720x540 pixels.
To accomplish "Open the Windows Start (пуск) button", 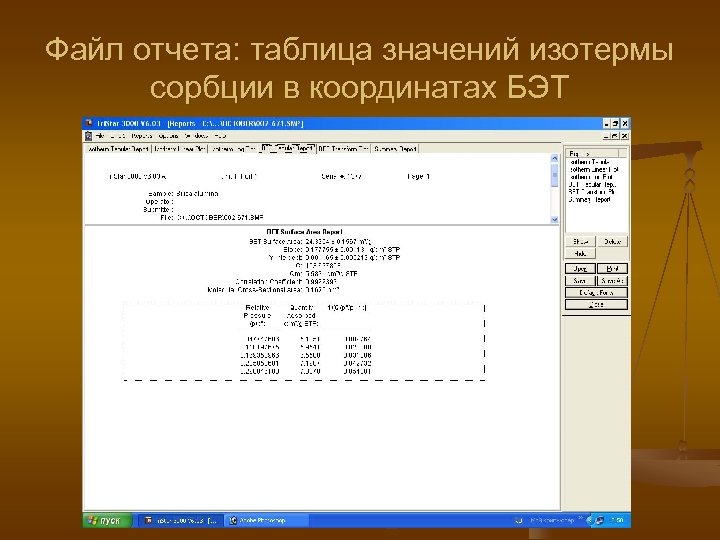I will click(107, 520).
